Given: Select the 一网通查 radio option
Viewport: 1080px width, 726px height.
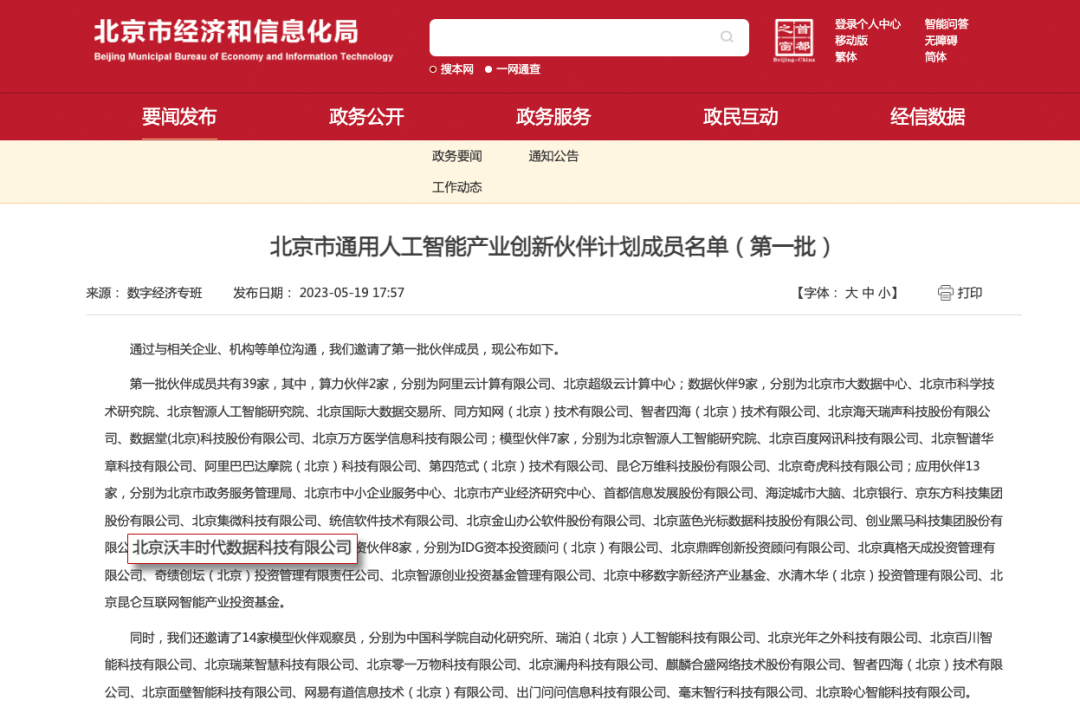Looking at the screenshot, I should [488, 70].
